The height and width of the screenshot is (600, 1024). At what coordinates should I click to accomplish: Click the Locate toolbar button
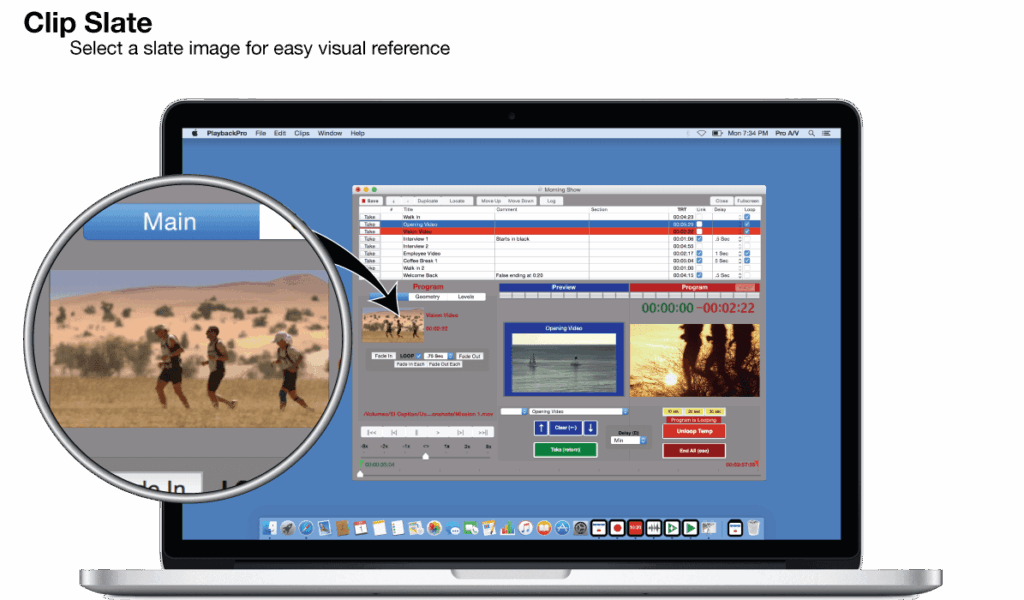(457, 201)
